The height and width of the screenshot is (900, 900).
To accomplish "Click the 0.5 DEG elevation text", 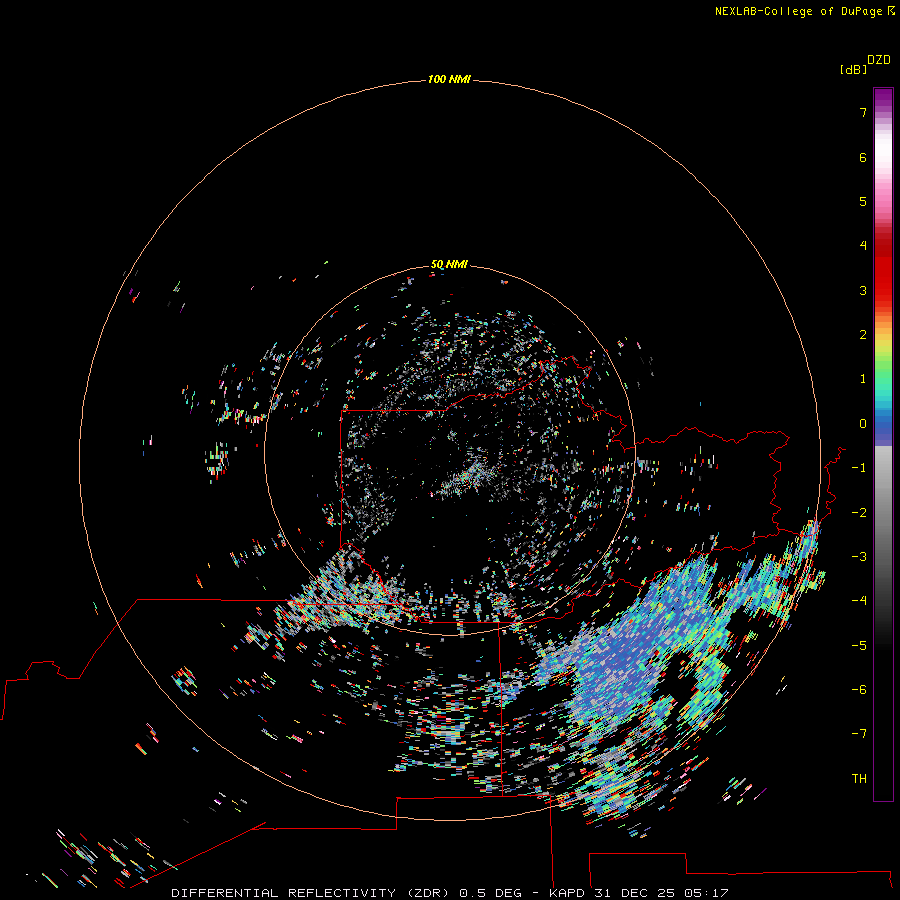I will point(491,893).
